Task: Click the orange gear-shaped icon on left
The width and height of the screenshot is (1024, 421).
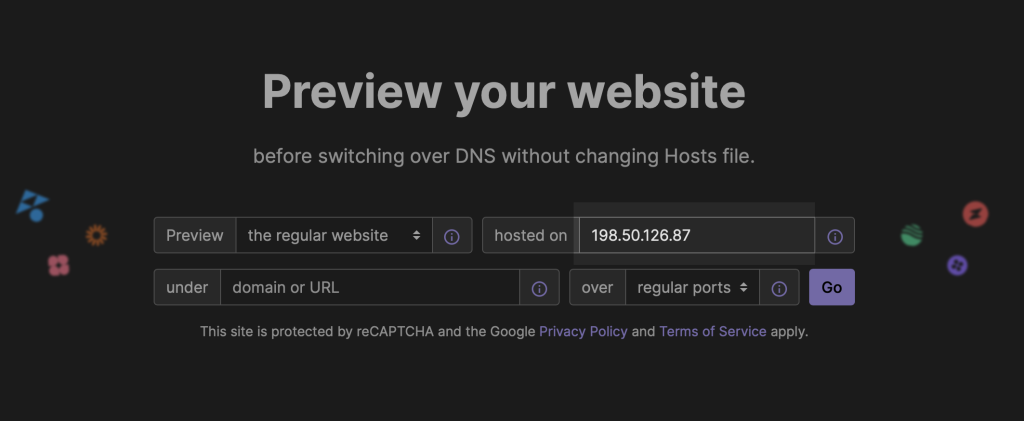Action: [x=96, y=235]
